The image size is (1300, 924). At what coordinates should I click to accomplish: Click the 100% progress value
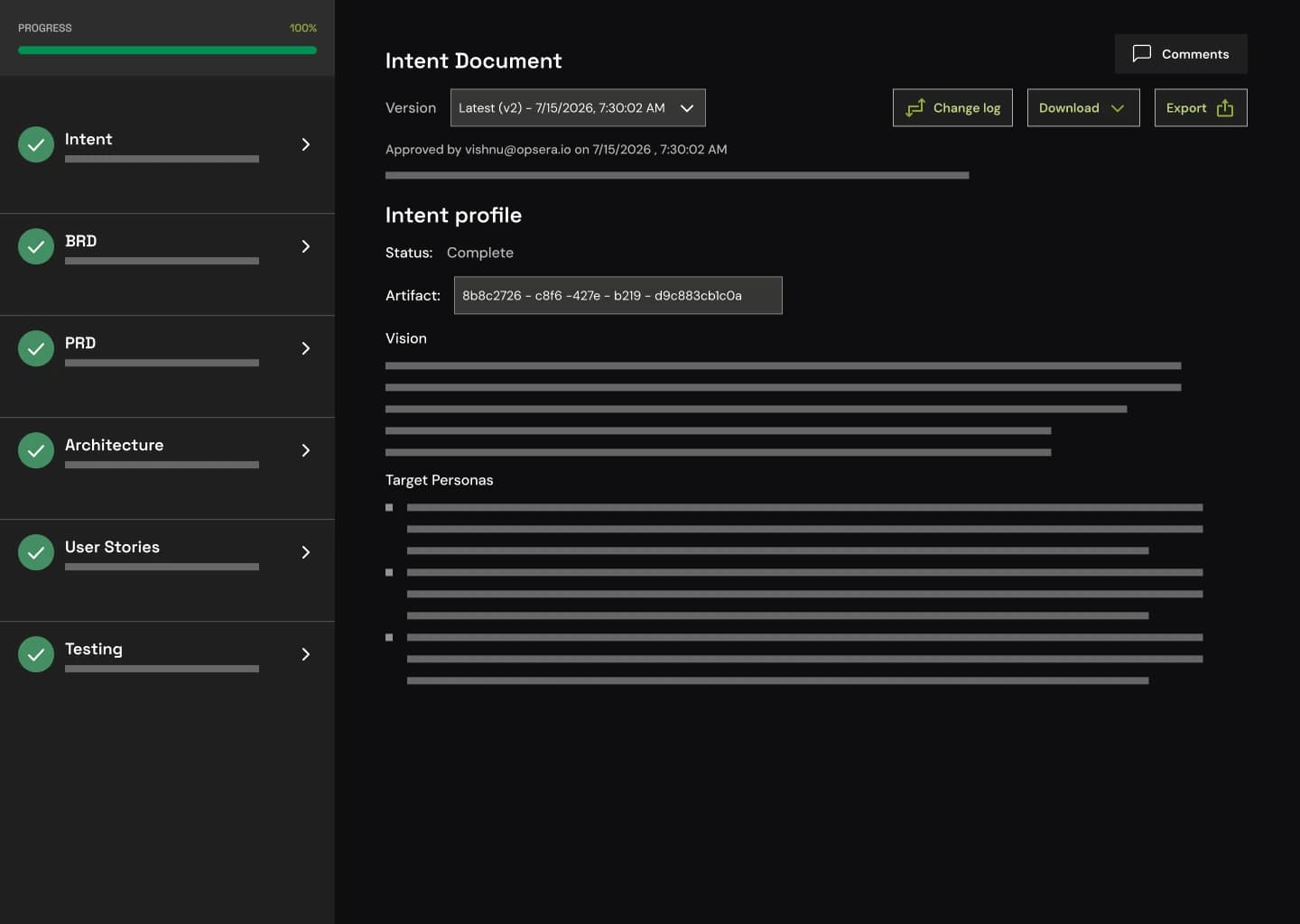click(x=303, y=28)
